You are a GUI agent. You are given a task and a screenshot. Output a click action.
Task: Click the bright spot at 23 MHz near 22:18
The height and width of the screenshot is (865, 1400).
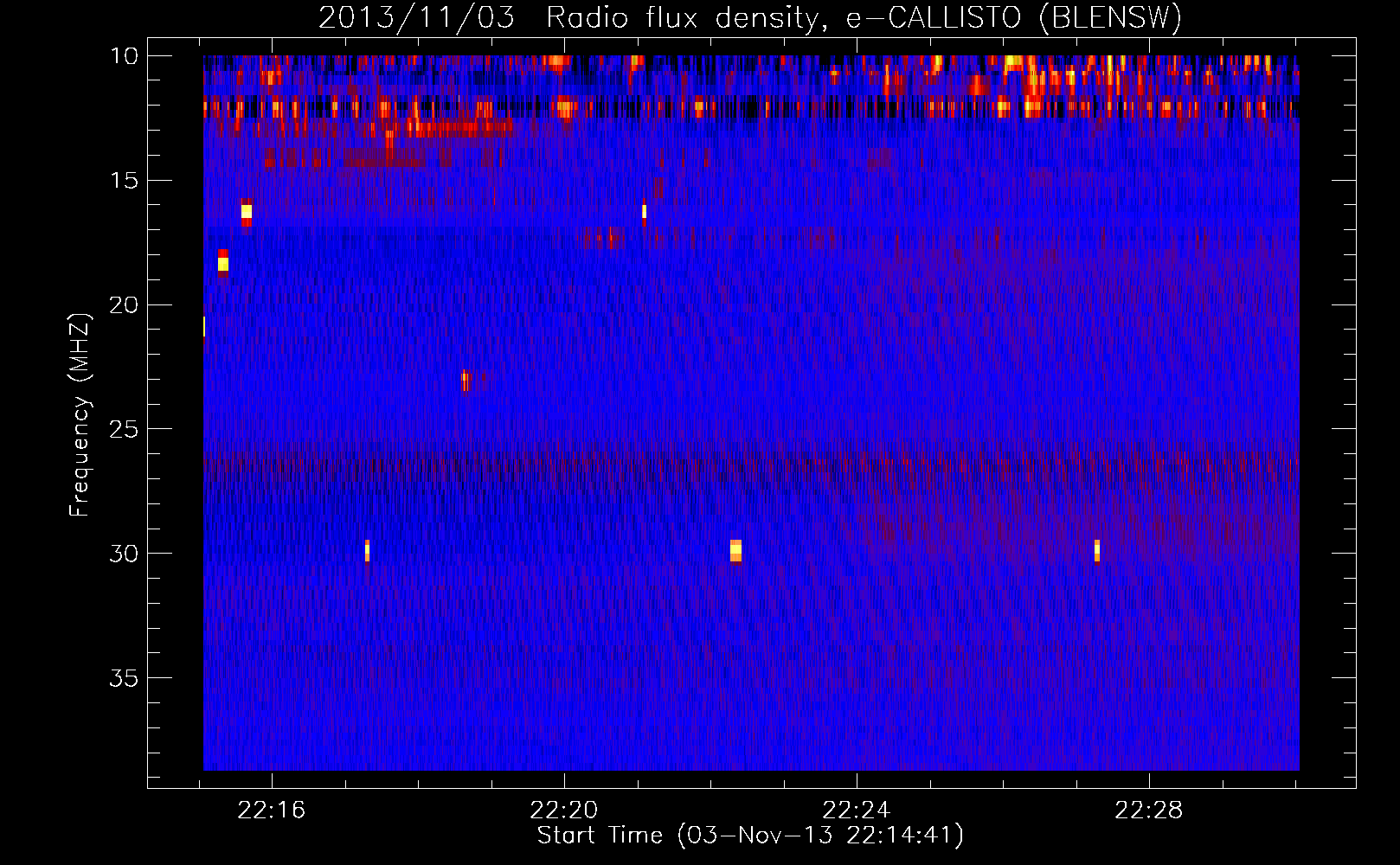(466, 380)
